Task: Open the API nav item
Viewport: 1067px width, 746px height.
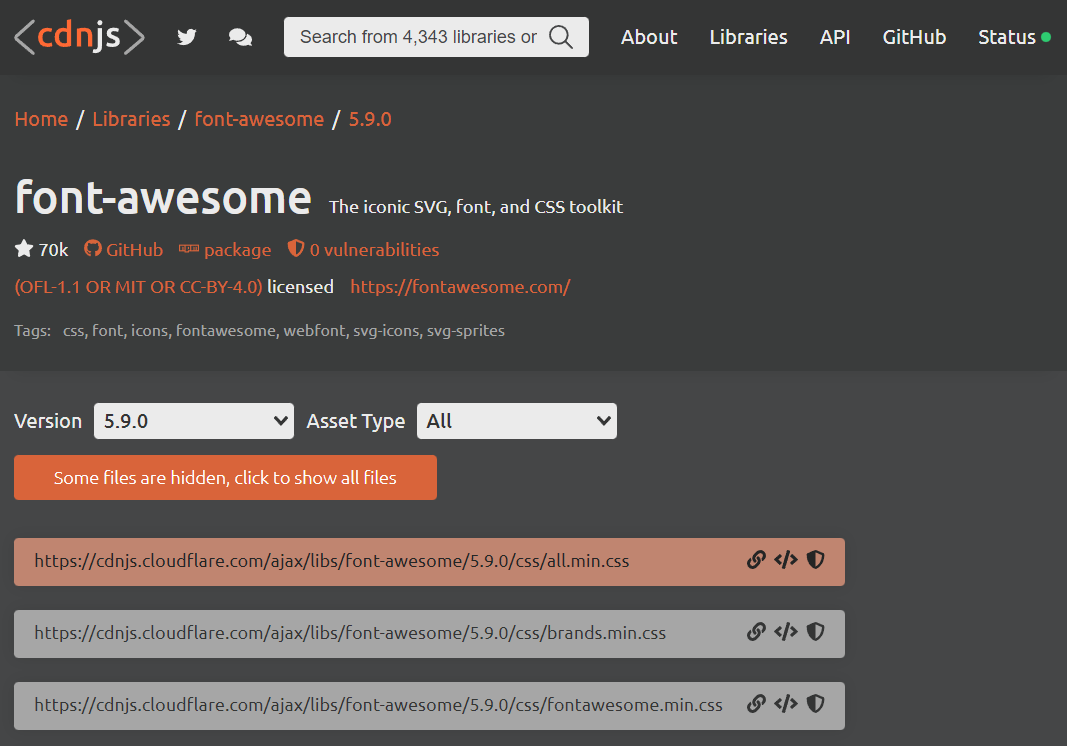Action: (835, 37)
